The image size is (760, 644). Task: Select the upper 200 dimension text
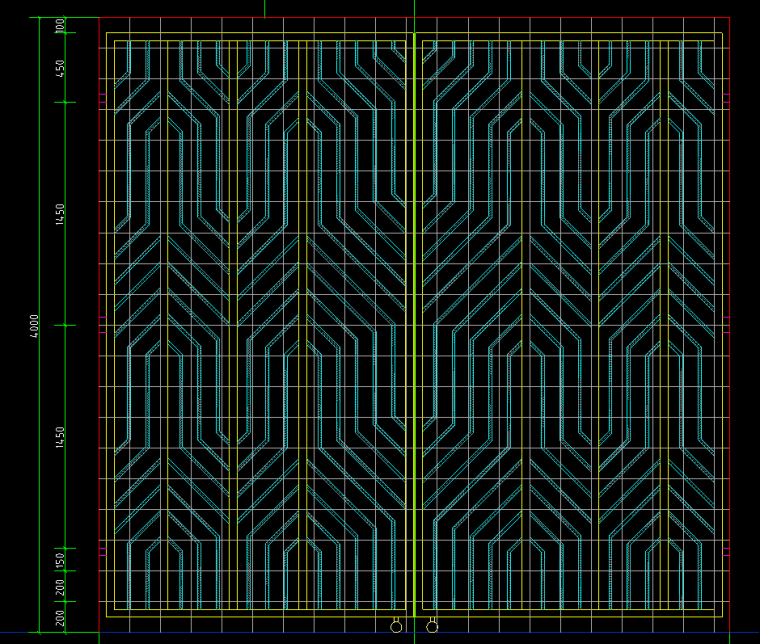tap(61, 587)
